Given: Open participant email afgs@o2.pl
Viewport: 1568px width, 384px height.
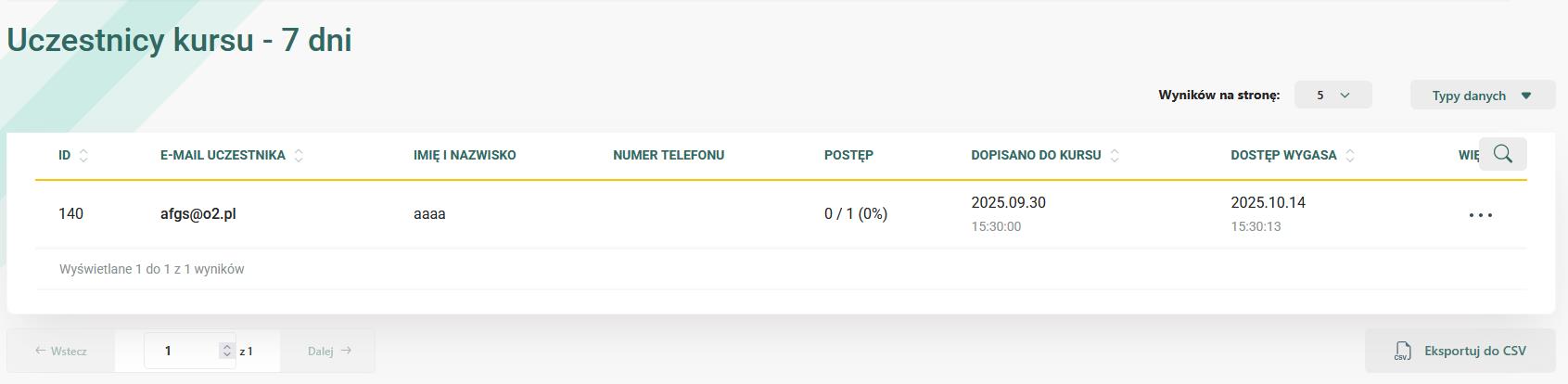Looking at the screenshot, I should (x=198, y=214).
